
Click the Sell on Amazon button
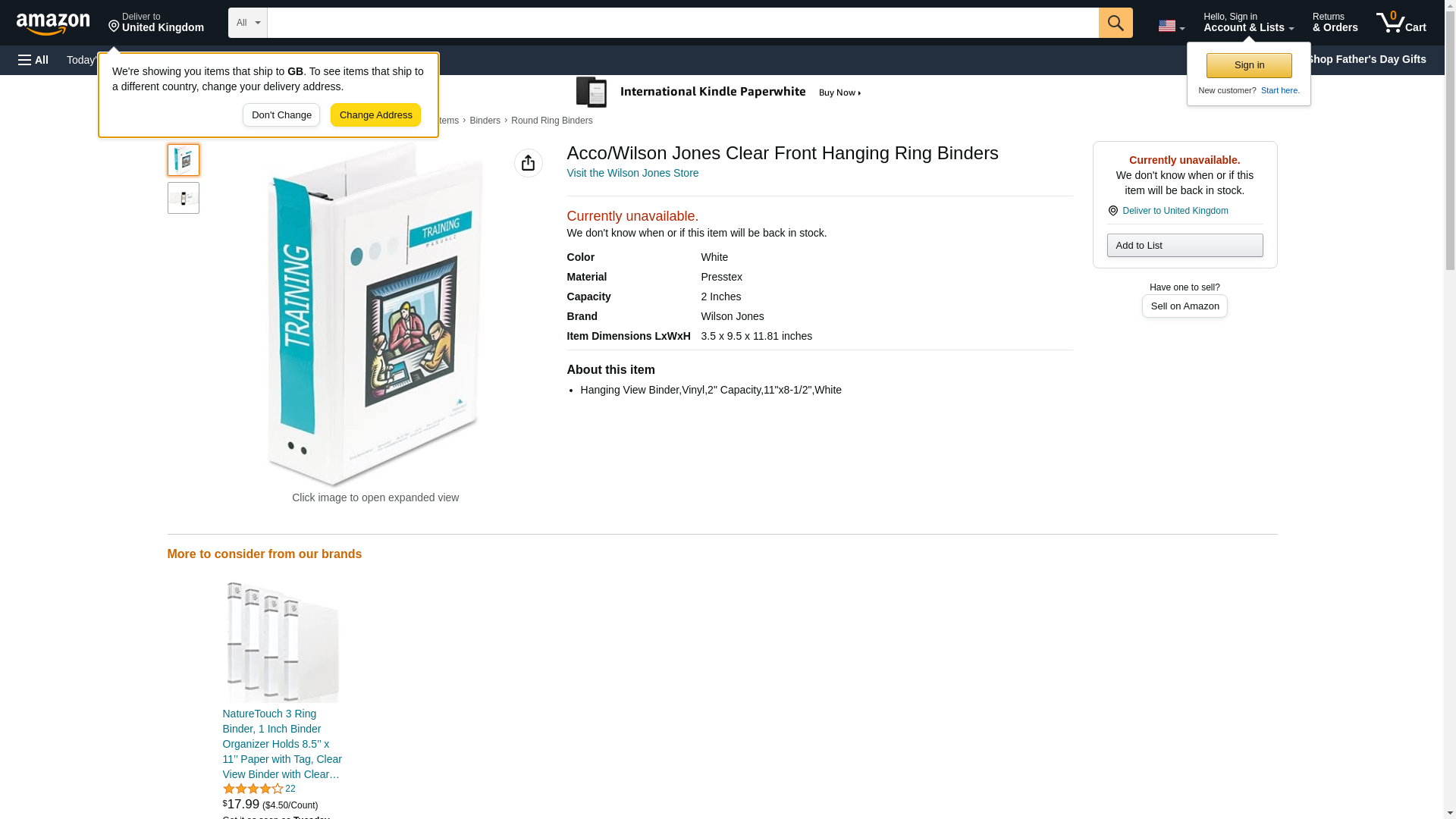click(1184, 306)
